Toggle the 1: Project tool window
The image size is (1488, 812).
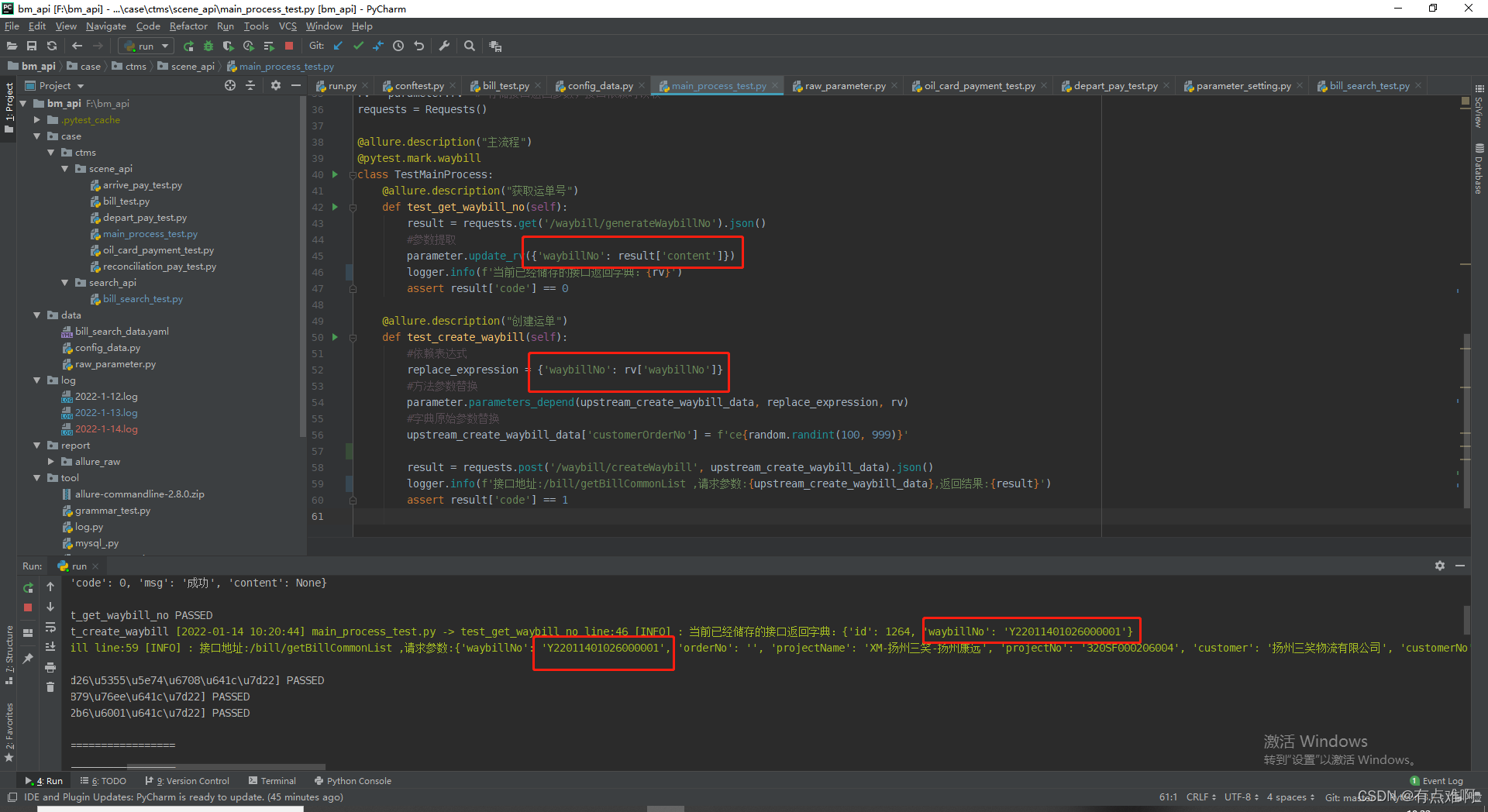point(9,107)
